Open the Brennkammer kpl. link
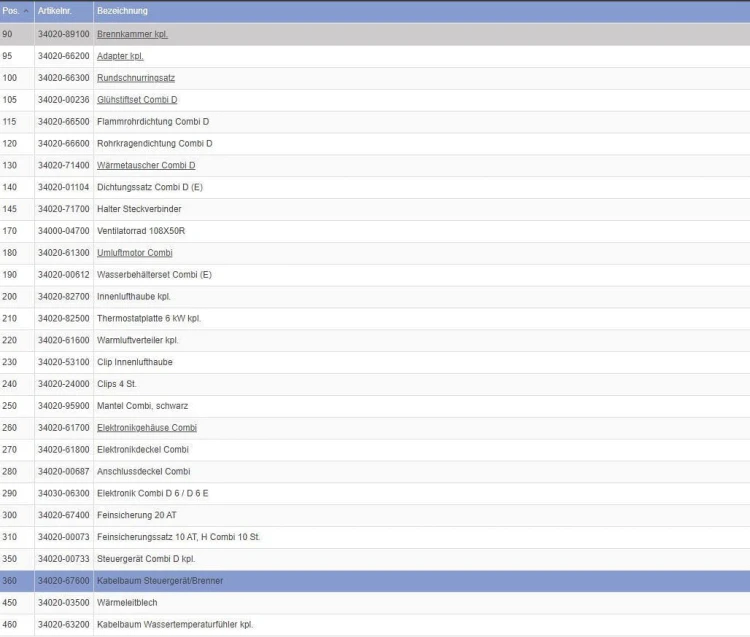Viewport: 750px width, 637px height. 132,34
